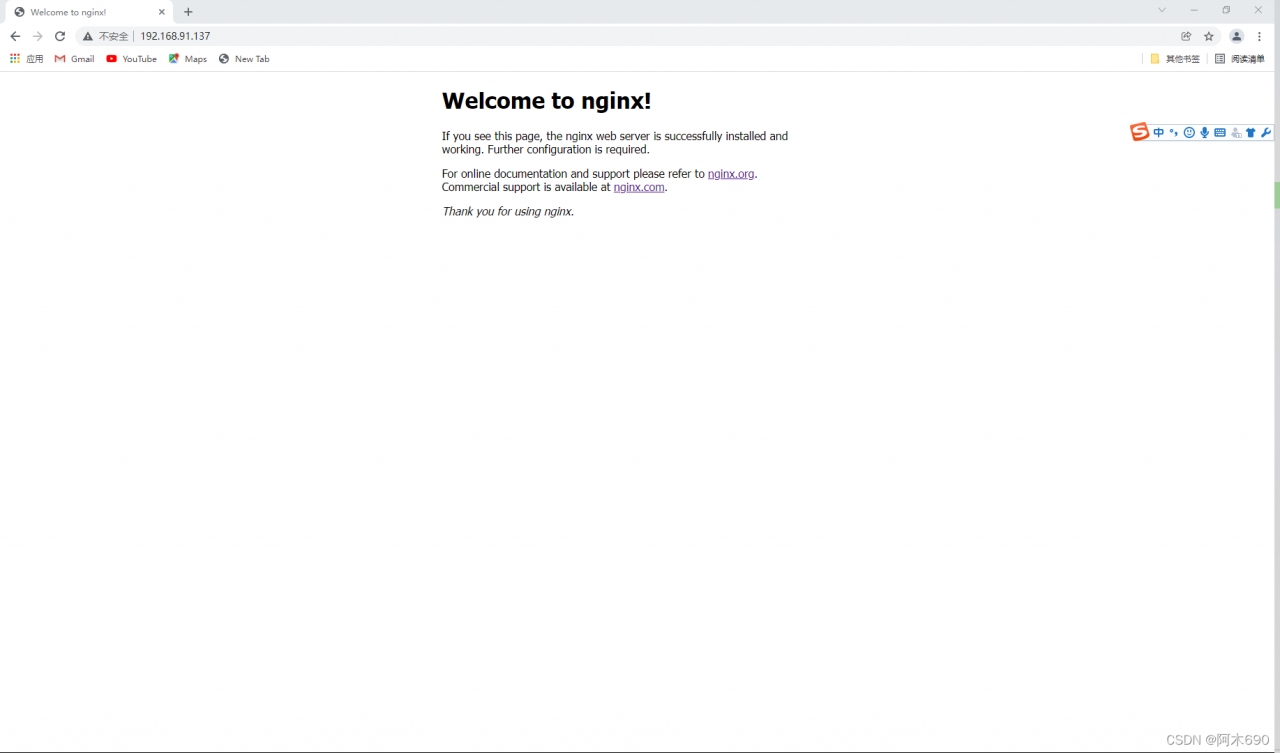Click the Sogou account login icon
Image resolution: width=1280 pixels, height=753 pixels.
pos(1236,133)
